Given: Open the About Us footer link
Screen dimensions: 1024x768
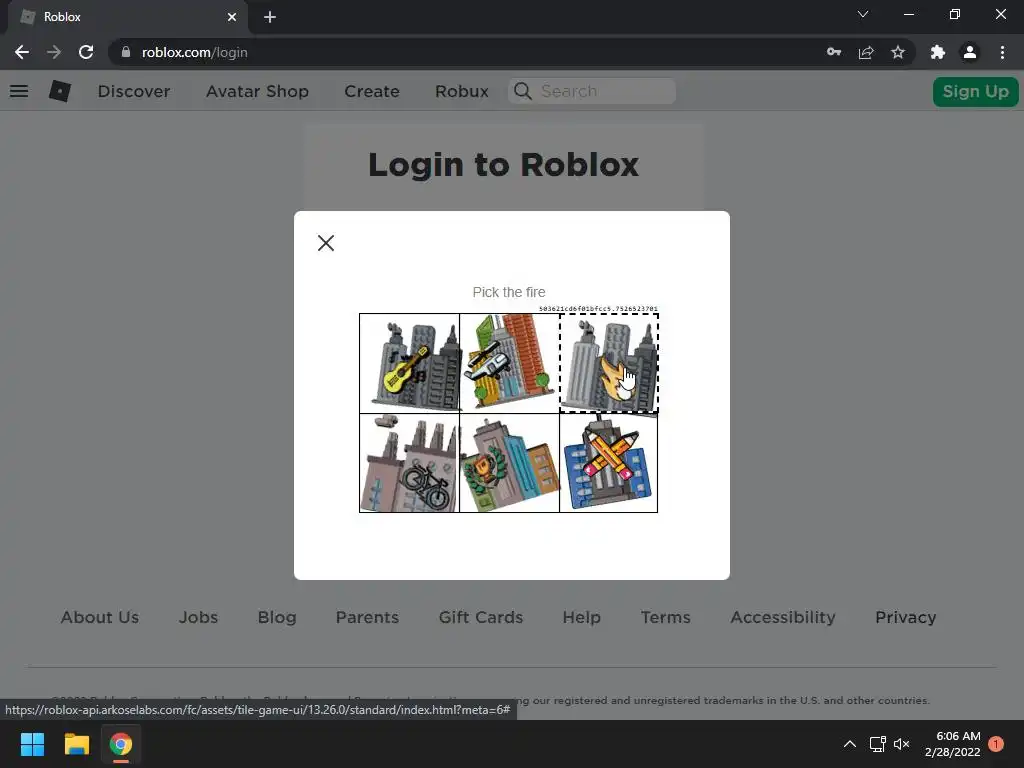Looking at the screenshot, I should tap(100, 617).
